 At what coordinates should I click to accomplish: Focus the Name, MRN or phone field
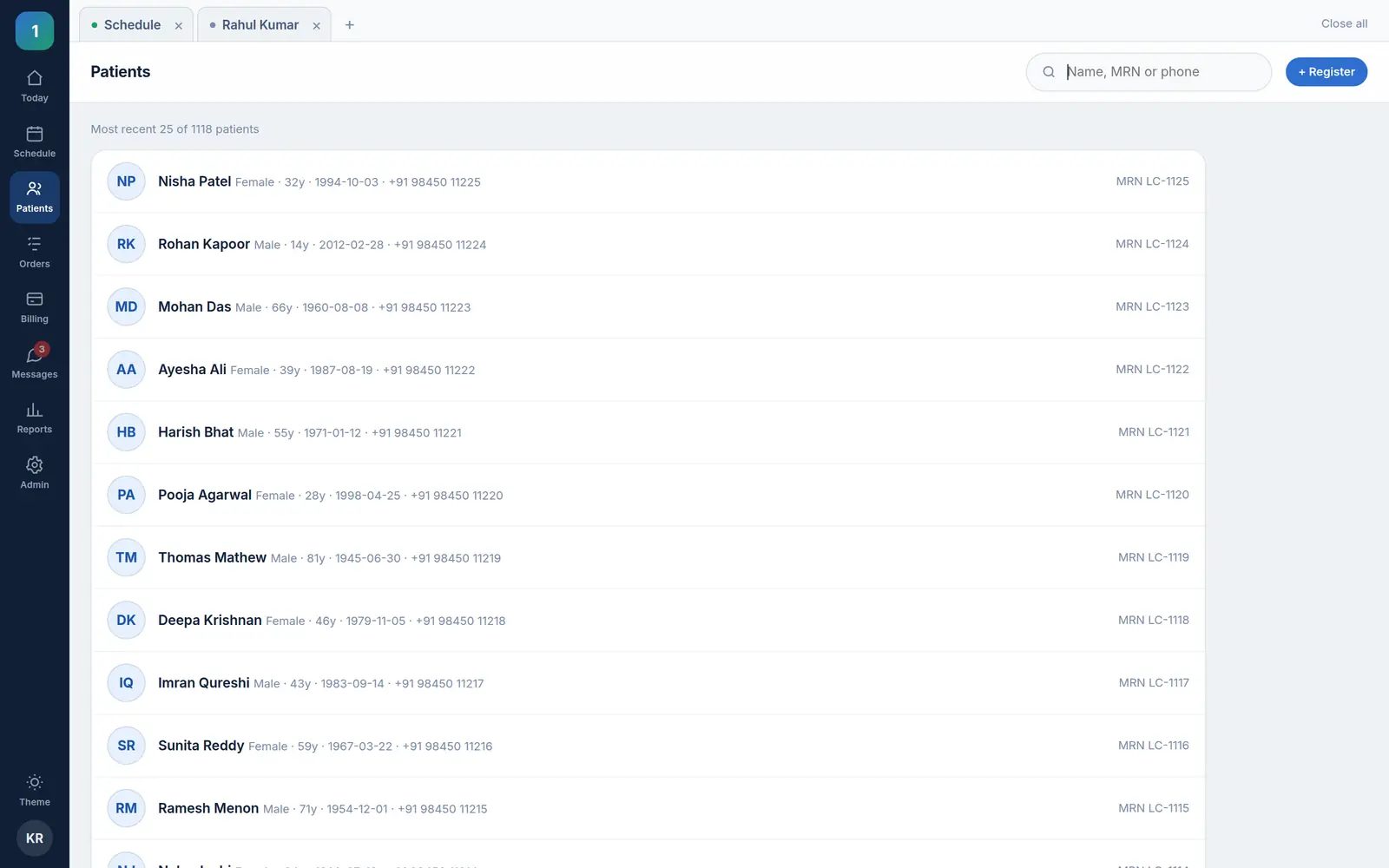[1149, 72]
